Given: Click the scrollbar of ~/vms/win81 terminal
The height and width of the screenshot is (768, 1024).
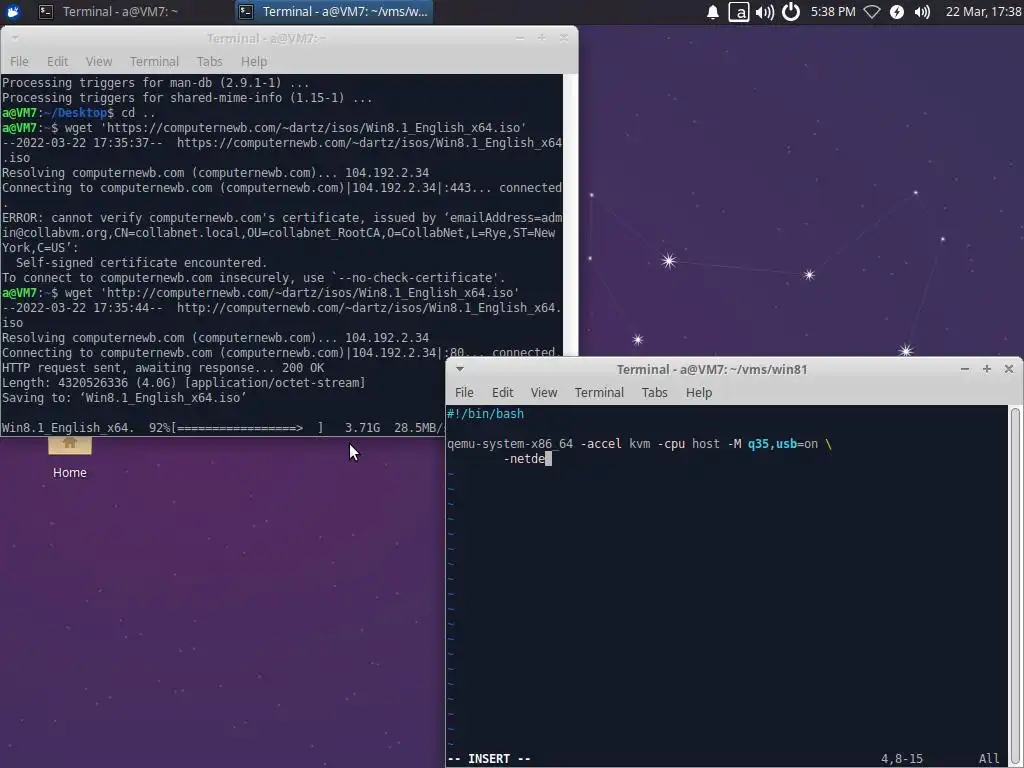Looking at the screenshot, I should pyautogui.click(x=1015, y=586).
